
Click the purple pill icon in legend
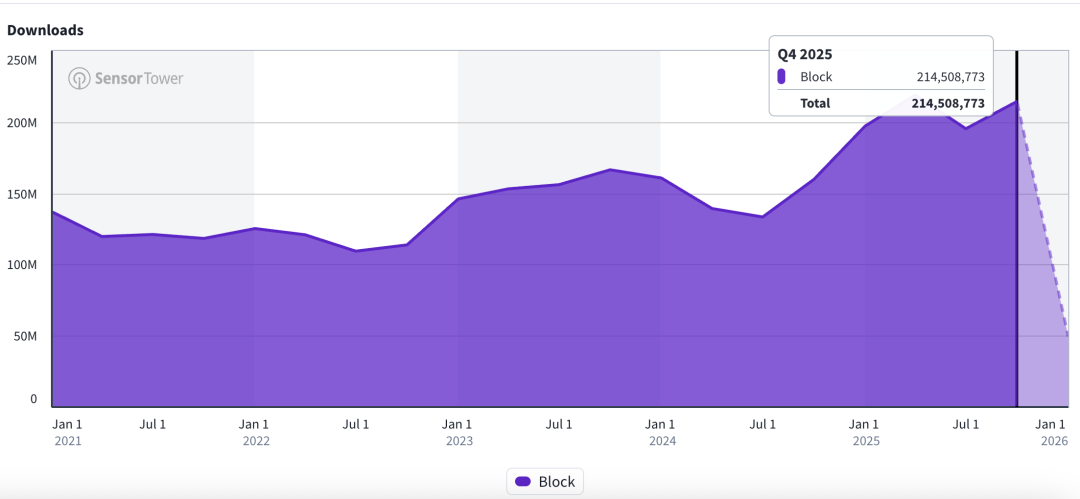(523, 482)
